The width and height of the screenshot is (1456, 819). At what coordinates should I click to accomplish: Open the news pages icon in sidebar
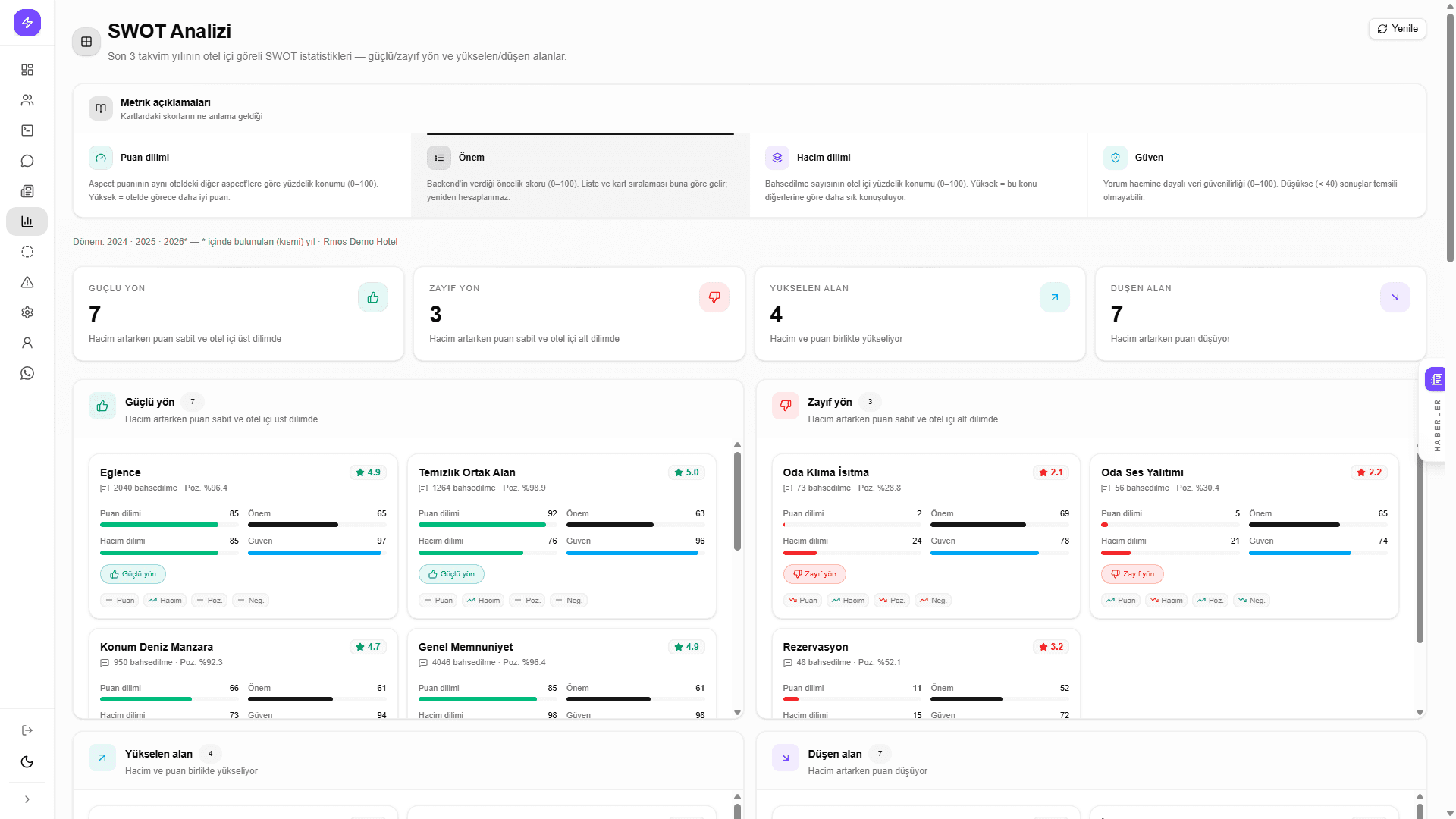point(27,191)
